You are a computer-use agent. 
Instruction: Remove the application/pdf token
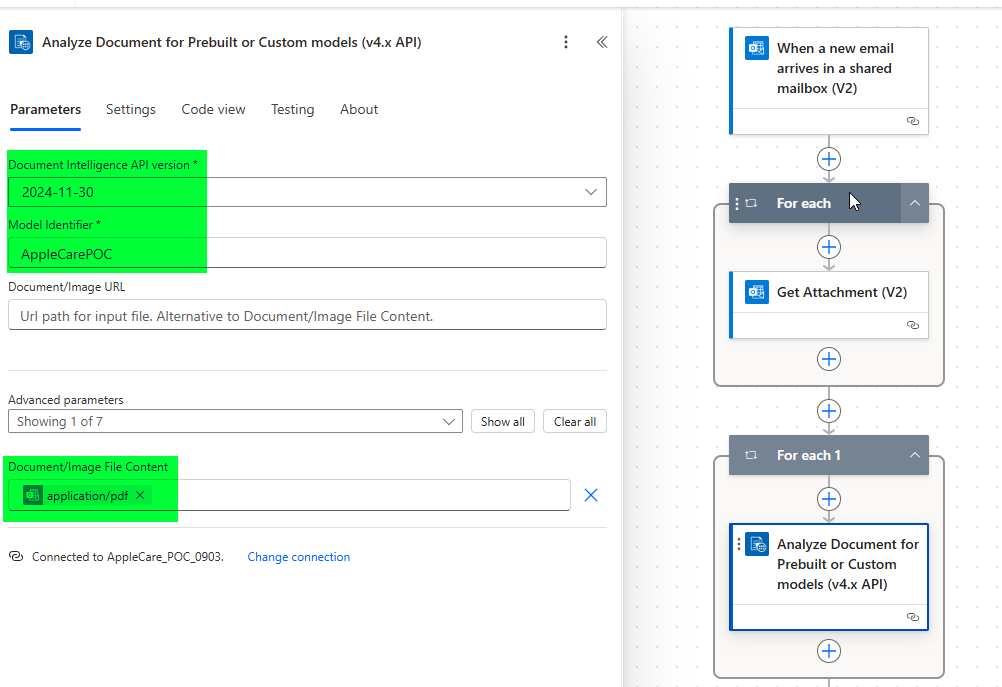tap(140, 495)
